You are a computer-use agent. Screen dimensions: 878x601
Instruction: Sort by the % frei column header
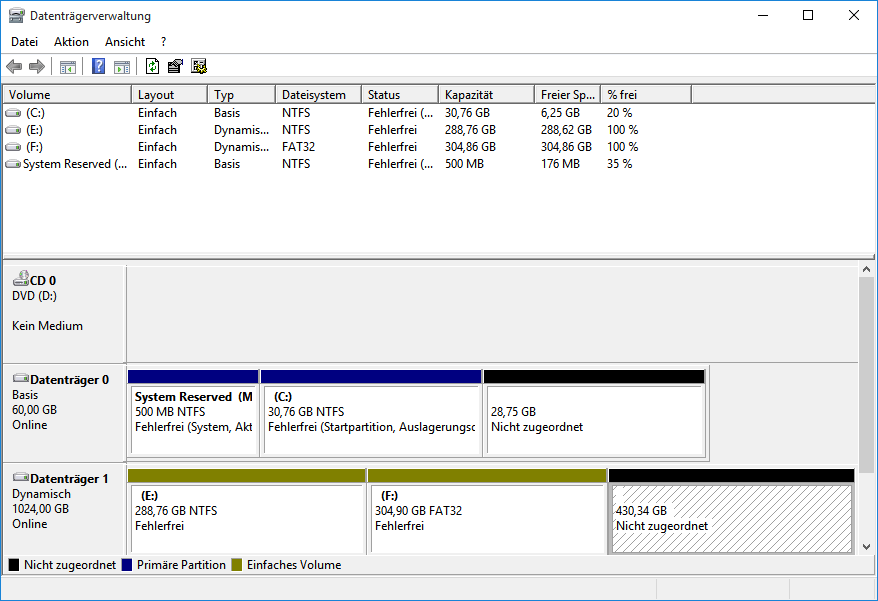pos(646,95)
